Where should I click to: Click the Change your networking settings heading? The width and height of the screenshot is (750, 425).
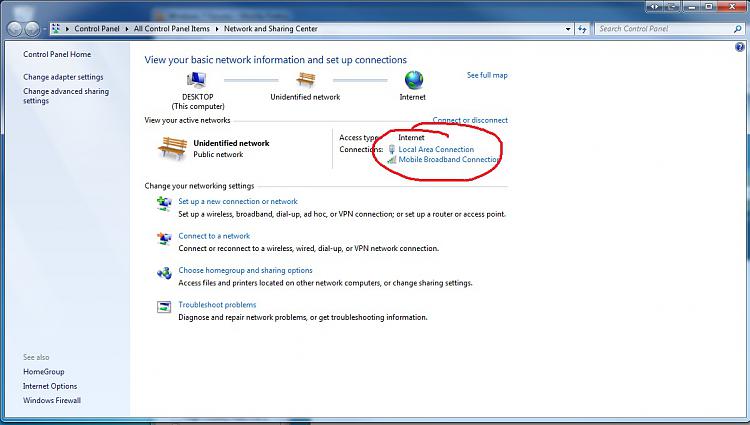tap(199, 186)
